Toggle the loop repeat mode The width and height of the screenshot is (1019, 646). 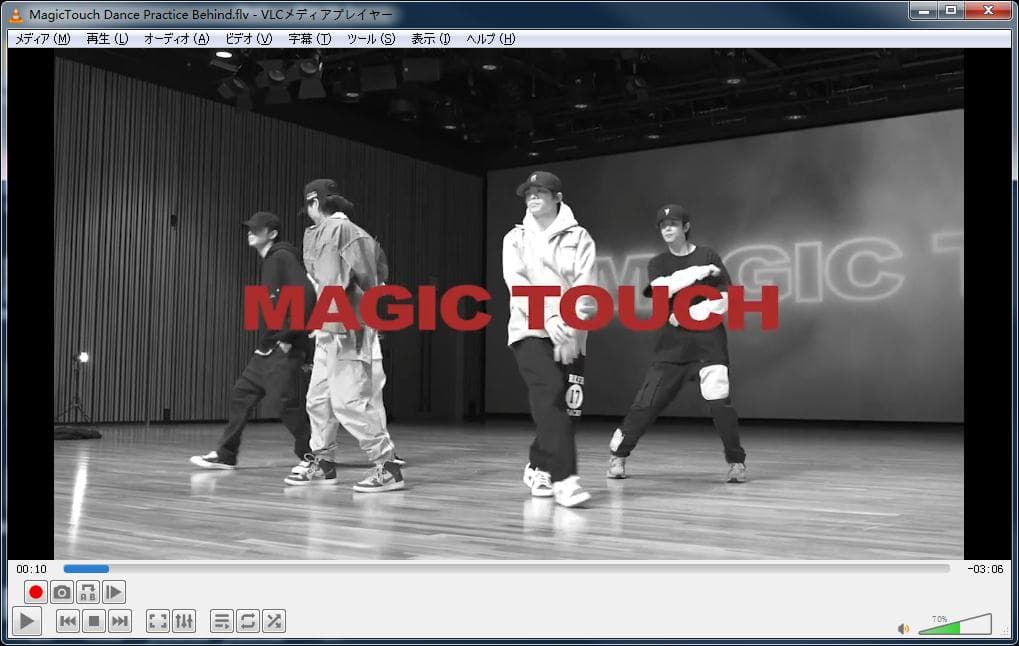(248, 621)
